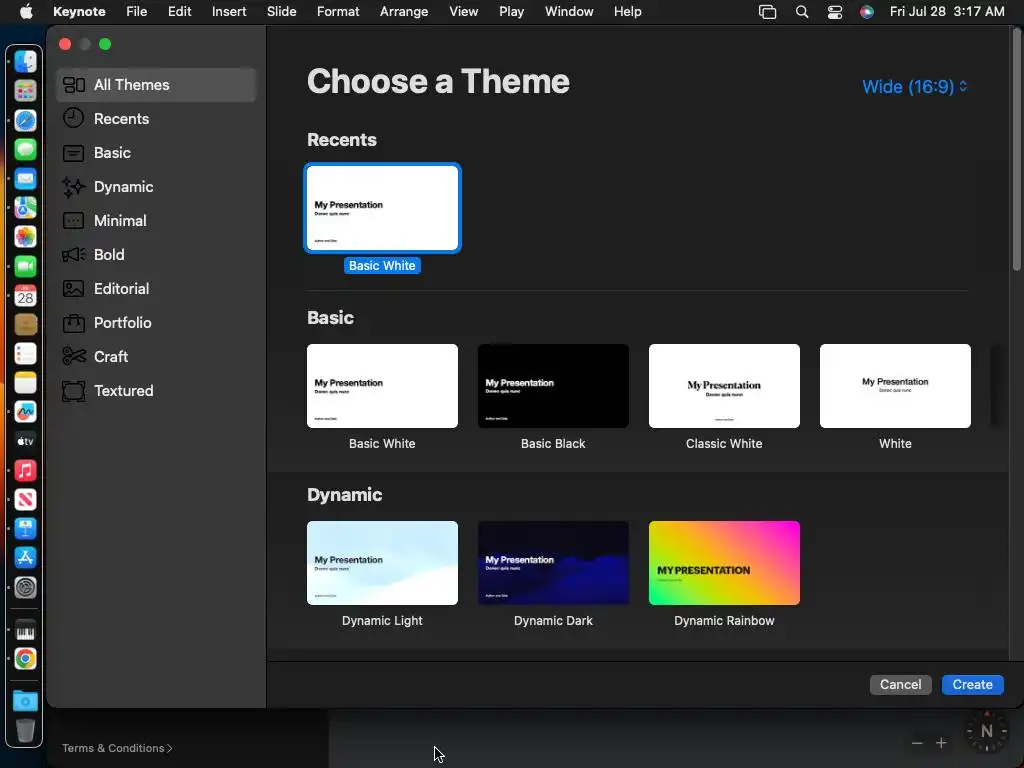The height and width of the screenshot is (768, 1024).
Task: Open Spotlight search in menu bar
Action: pyautogui.click(x=801, y=12)
